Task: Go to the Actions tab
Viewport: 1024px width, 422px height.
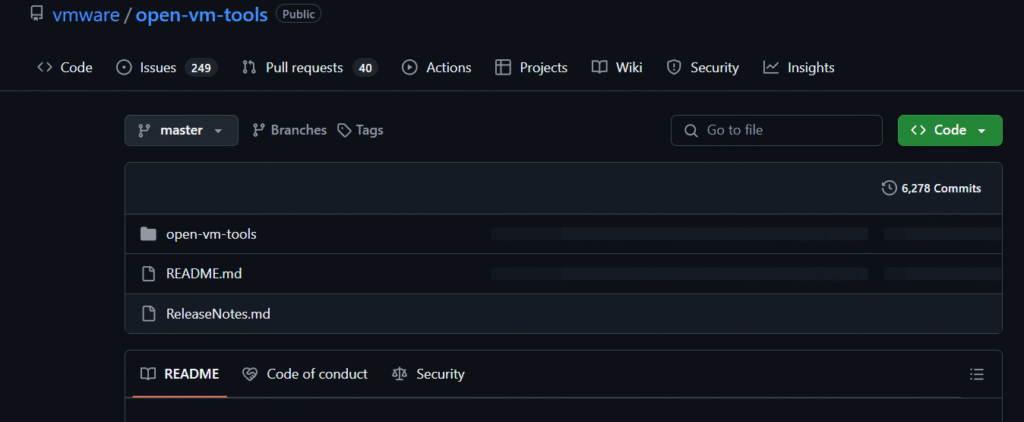Action: (436, 67)
